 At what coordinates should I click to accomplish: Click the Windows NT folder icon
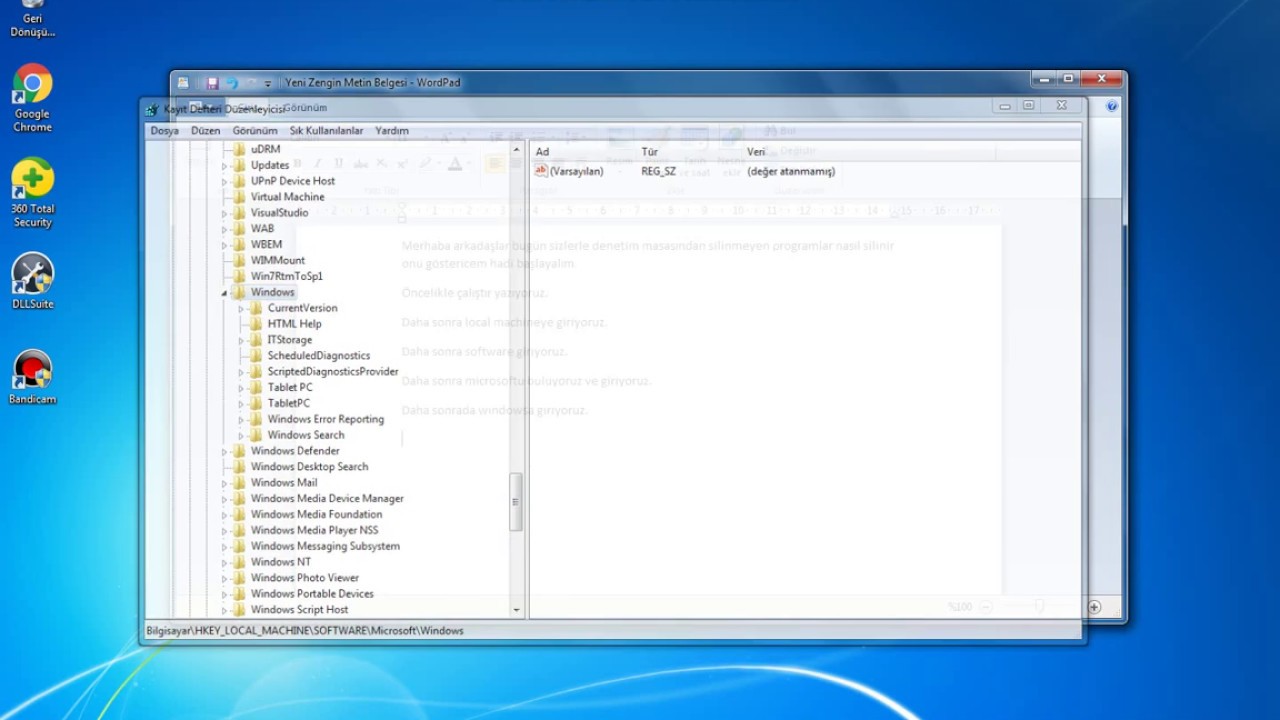[x=238, y=562]
